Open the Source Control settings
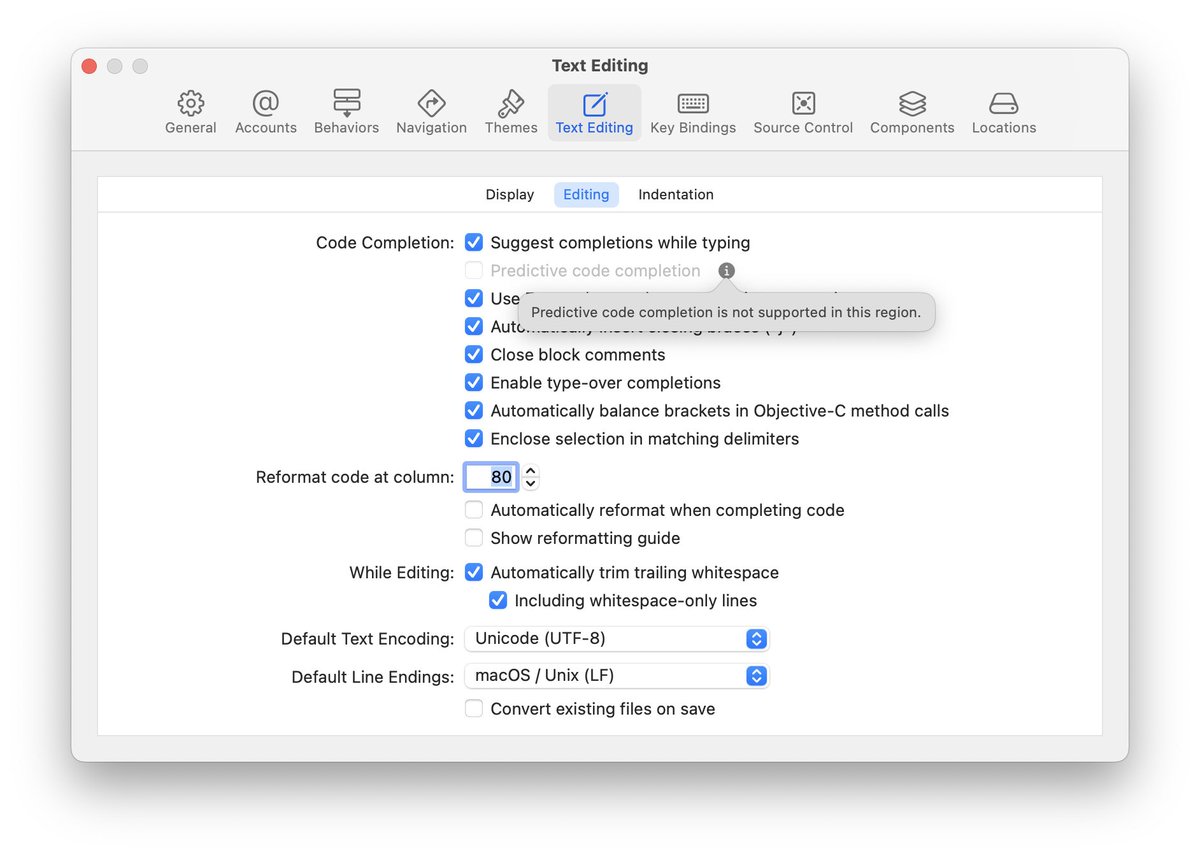The width and height of the screenshot is (1200, 856). pos(803,110)
